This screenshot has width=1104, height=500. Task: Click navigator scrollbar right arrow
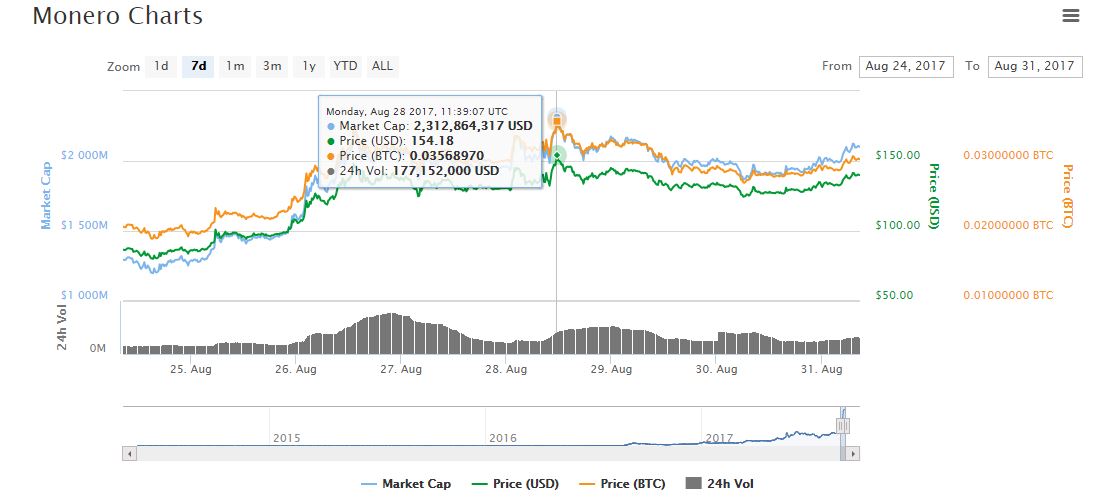pos(853,454)
